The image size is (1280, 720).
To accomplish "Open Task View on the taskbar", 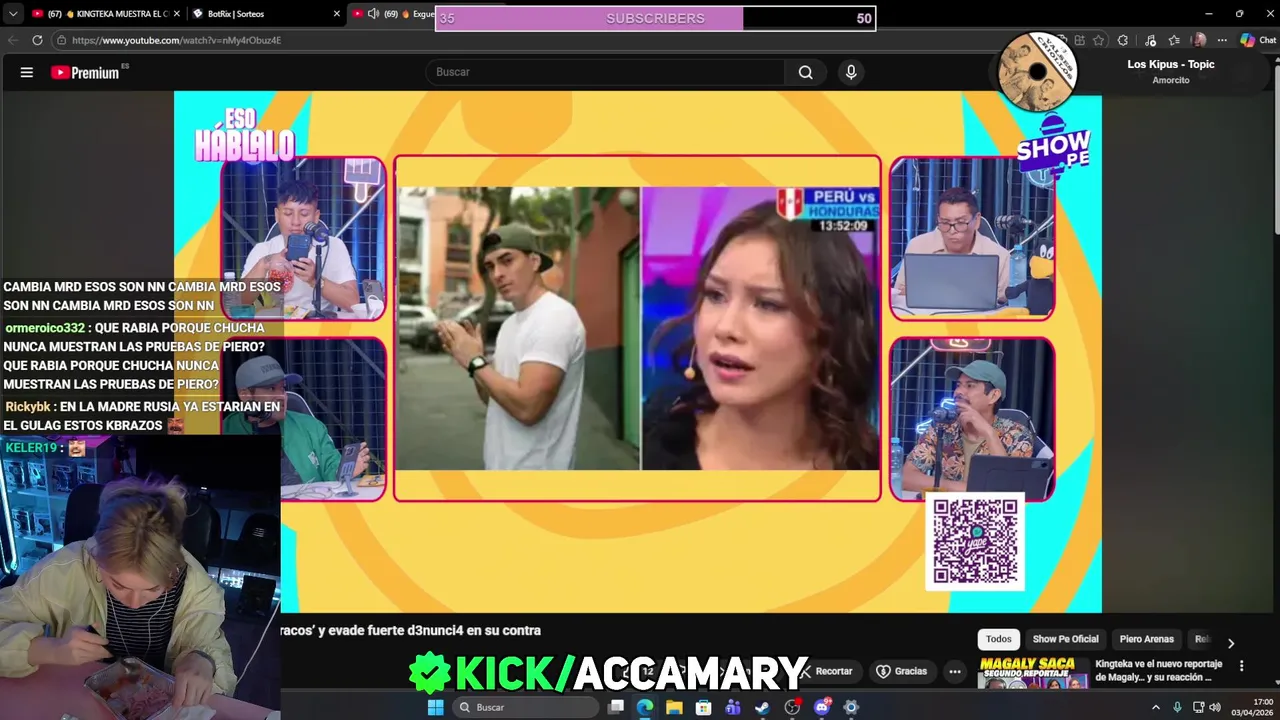I will [x=616, y=707].
